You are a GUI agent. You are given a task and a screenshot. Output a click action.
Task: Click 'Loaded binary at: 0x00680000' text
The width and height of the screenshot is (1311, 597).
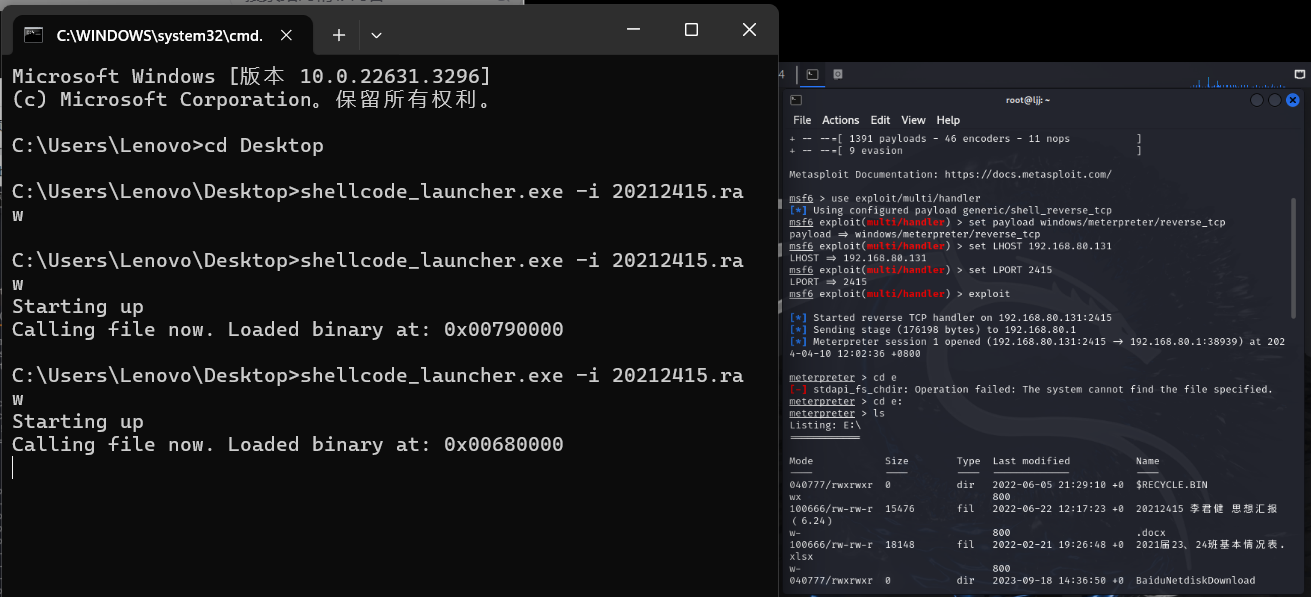click(x=395, y=444)
